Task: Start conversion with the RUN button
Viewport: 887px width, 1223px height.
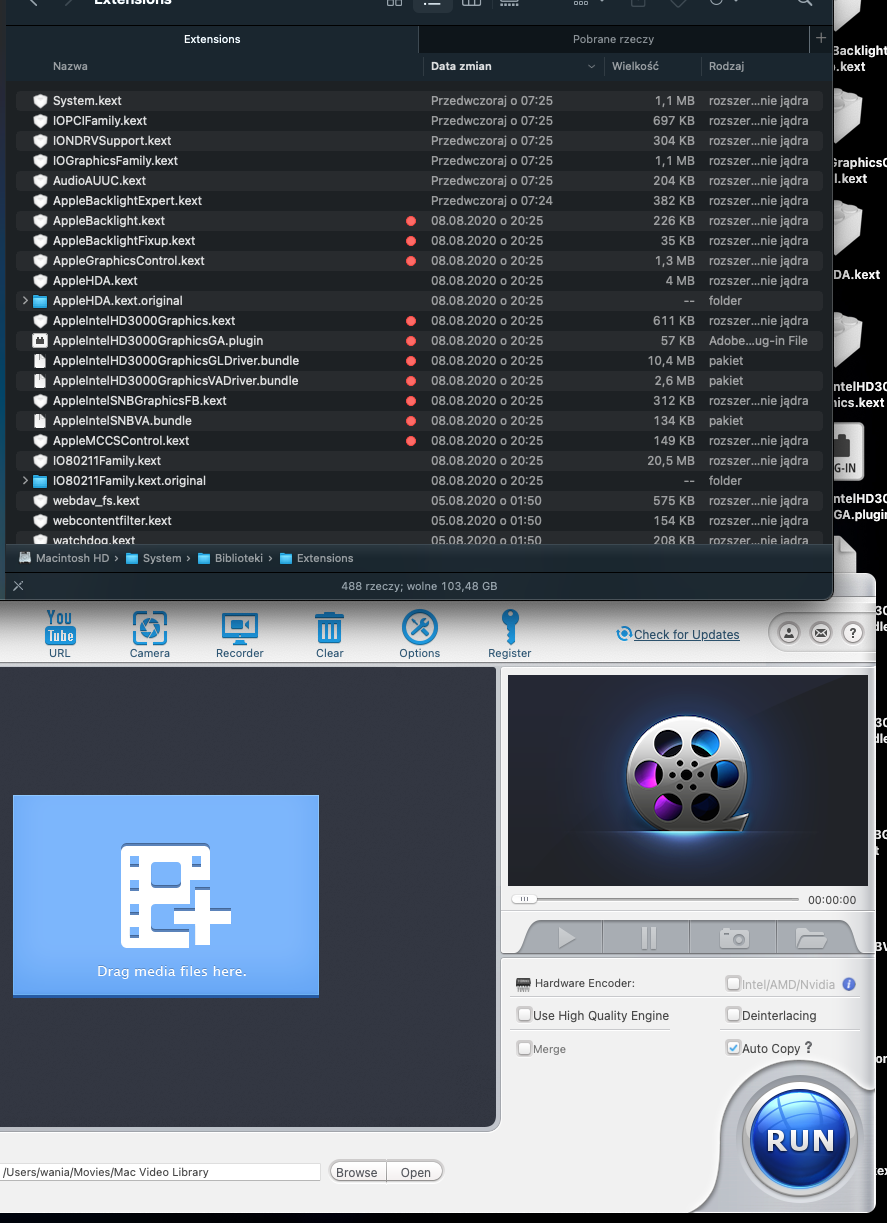Action: pyautogui.click(x=800, y=1140)
